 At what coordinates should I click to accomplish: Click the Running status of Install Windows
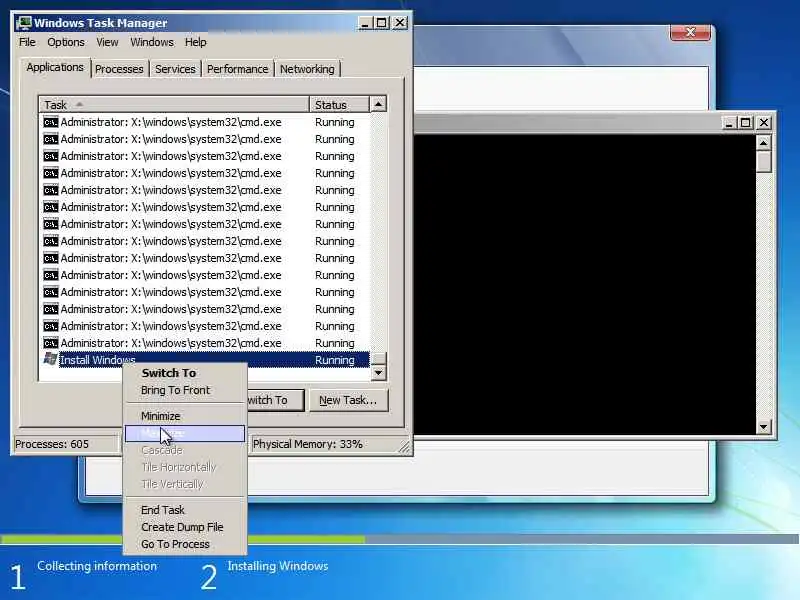click(x=335, y=360)
